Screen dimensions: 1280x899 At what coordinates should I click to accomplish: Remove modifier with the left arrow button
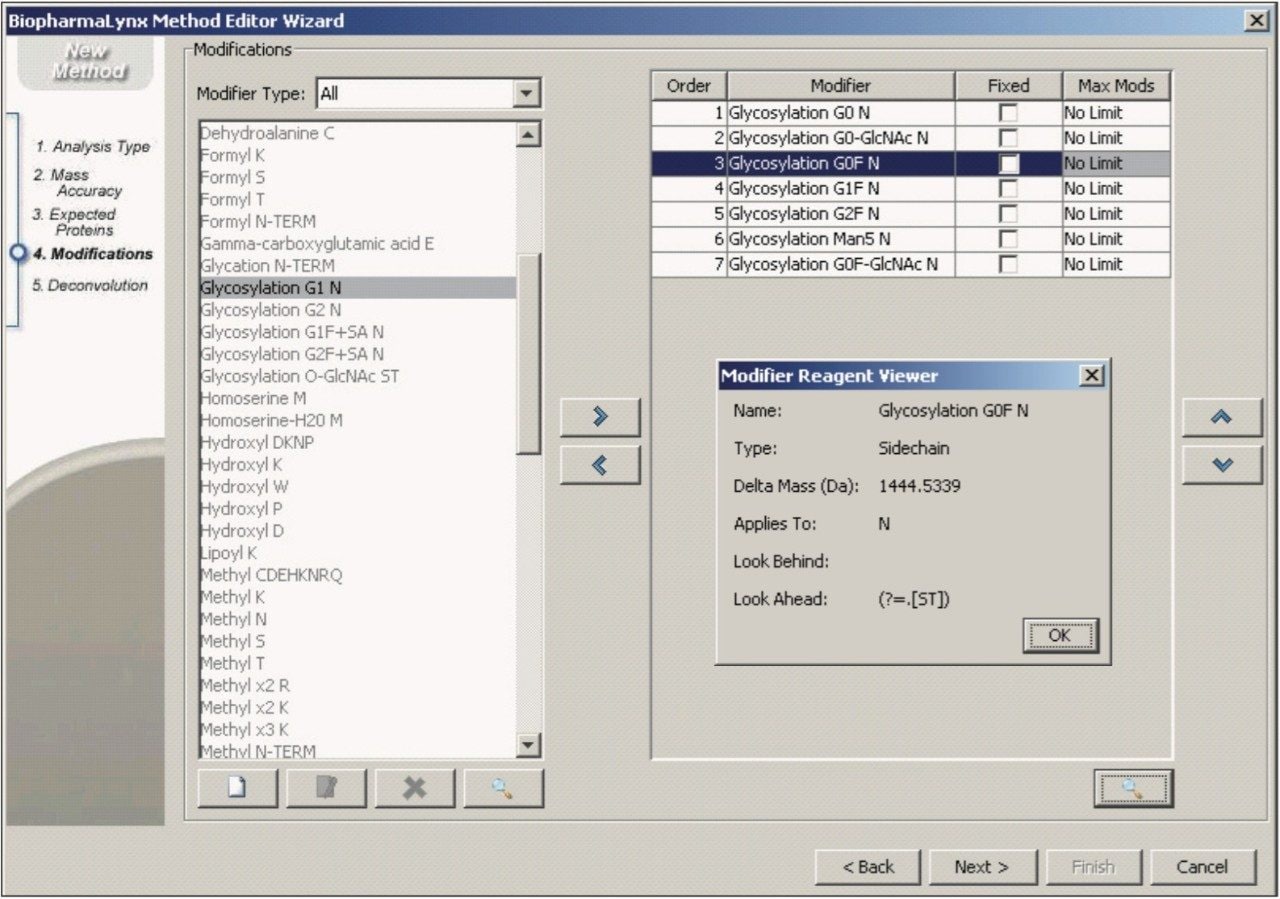[600, 465]
